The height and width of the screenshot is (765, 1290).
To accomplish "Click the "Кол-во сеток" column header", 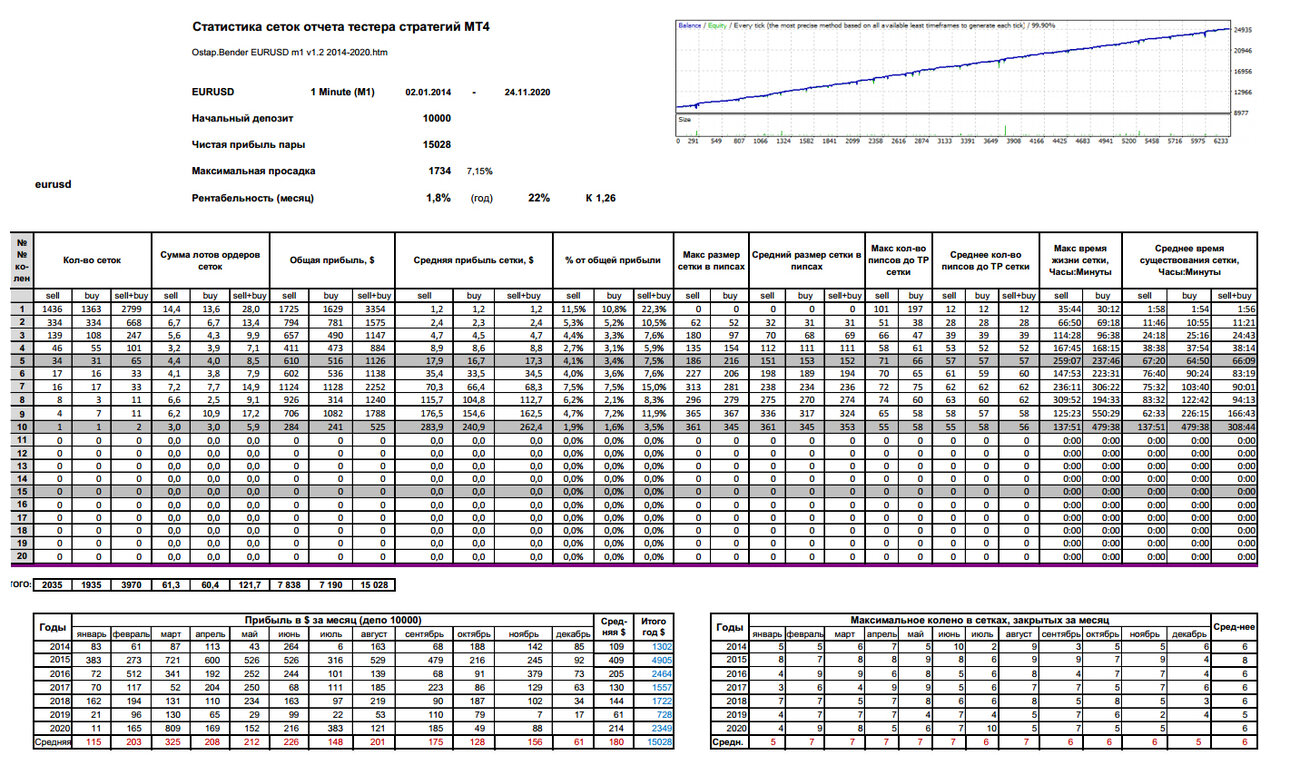I will tap(92, 260).
